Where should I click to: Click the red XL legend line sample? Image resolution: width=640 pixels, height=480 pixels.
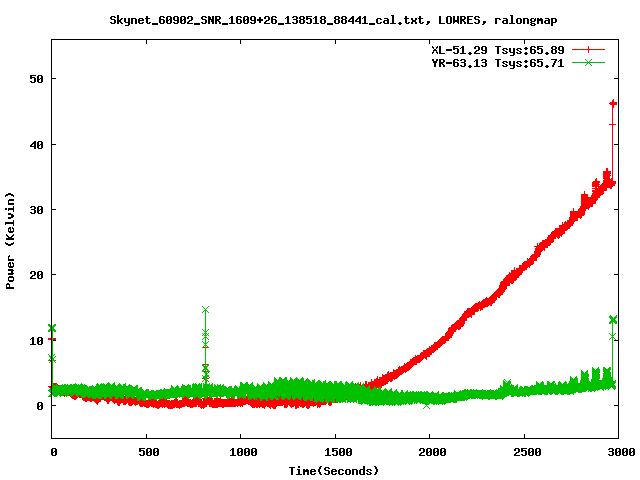coord(588,50)
